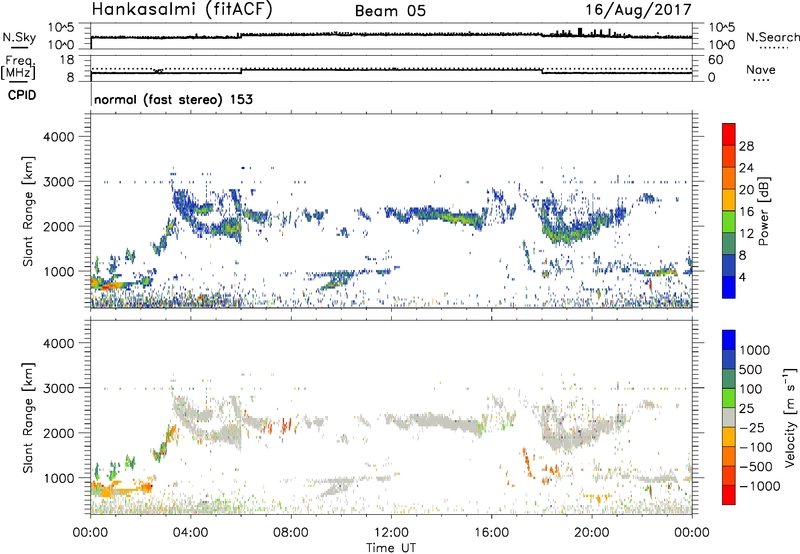
Task: Click the date 16/Aug/2017
Action: point(638,9)
